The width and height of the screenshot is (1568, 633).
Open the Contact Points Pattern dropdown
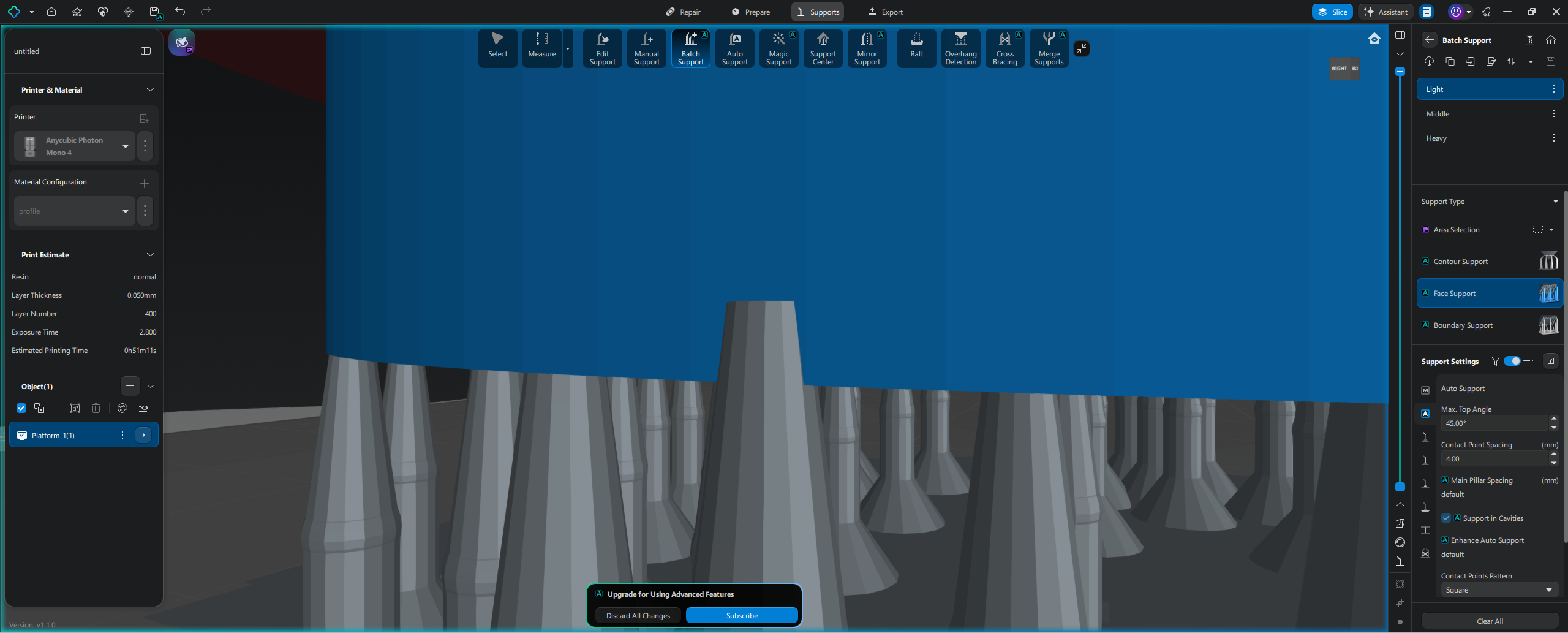click(x=1498, y=590)
